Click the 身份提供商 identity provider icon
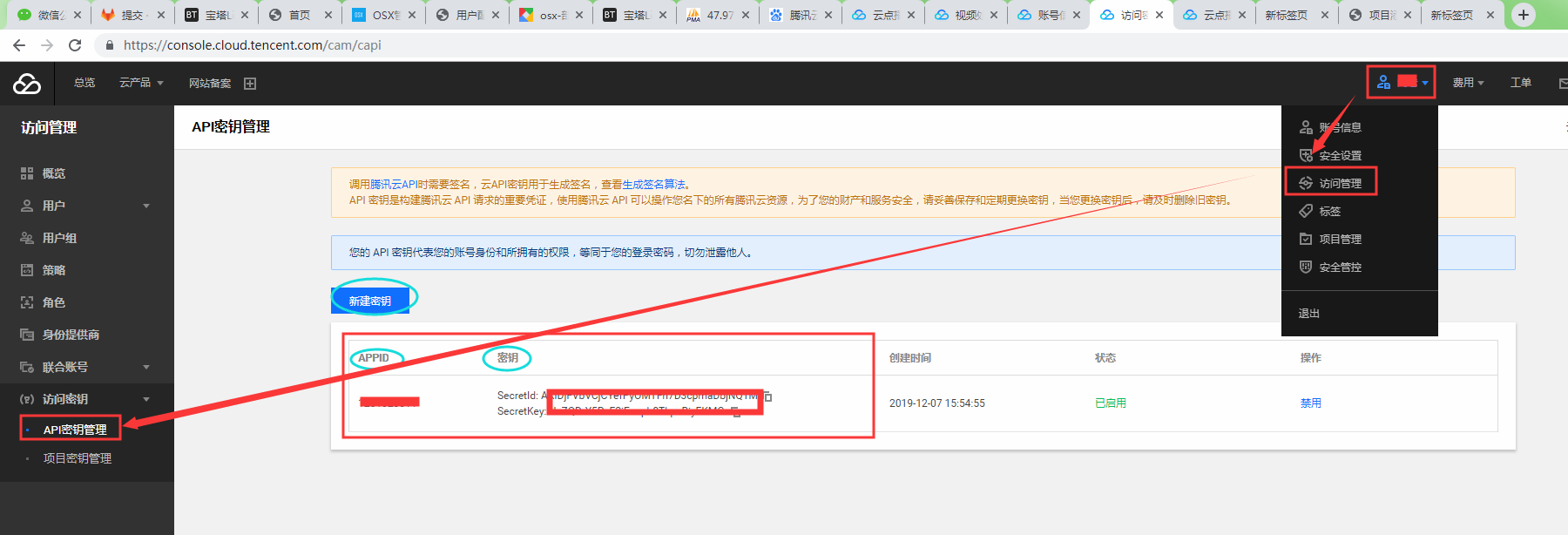The height and width of the screenshot is (535, 1568). pyautogui.click(x=27, y=335)
